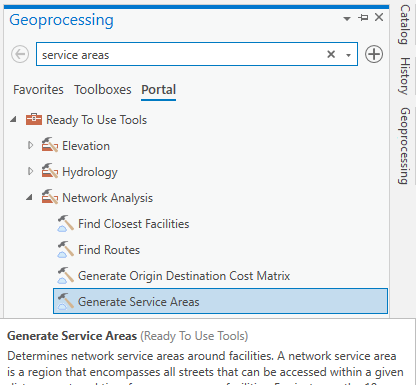This screenshot has width=416, height=385.
Task: Open the 'Generate Service Areas' tool
Action: [x=220, y=301]
